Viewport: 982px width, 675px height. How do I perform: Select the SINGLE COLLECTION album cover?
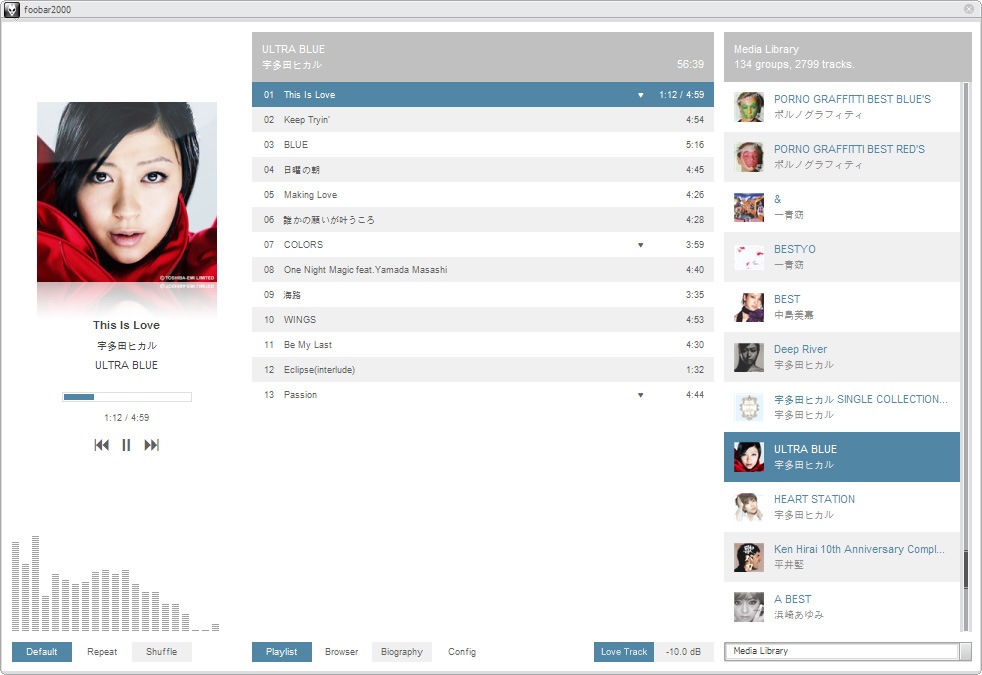pos(749,408)
